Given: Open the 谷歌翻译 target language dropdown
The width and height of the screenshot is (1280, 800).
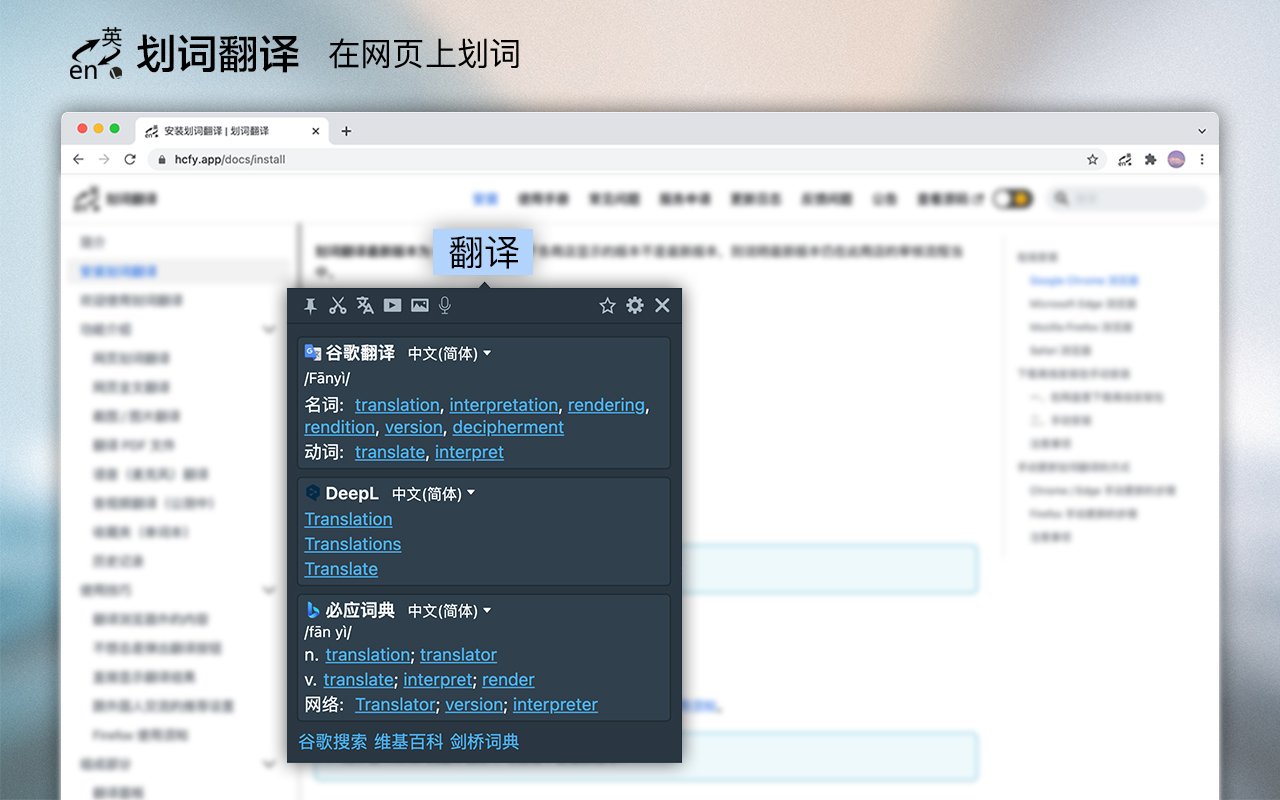Looking at the screenshot, I should (449, 352).
